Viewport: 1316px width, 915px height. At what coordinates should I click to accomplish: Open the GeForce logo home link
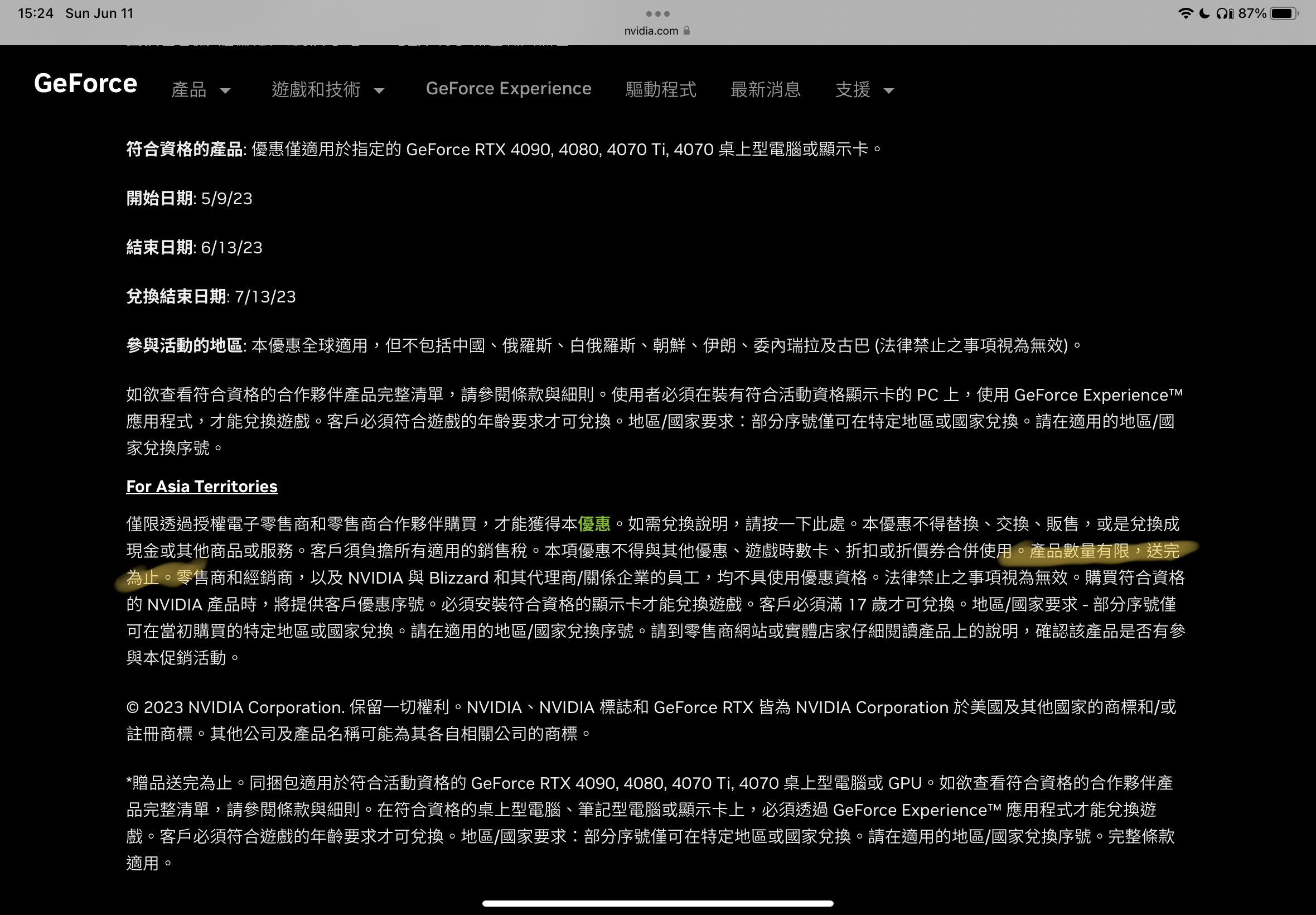[x=86, y=83]
